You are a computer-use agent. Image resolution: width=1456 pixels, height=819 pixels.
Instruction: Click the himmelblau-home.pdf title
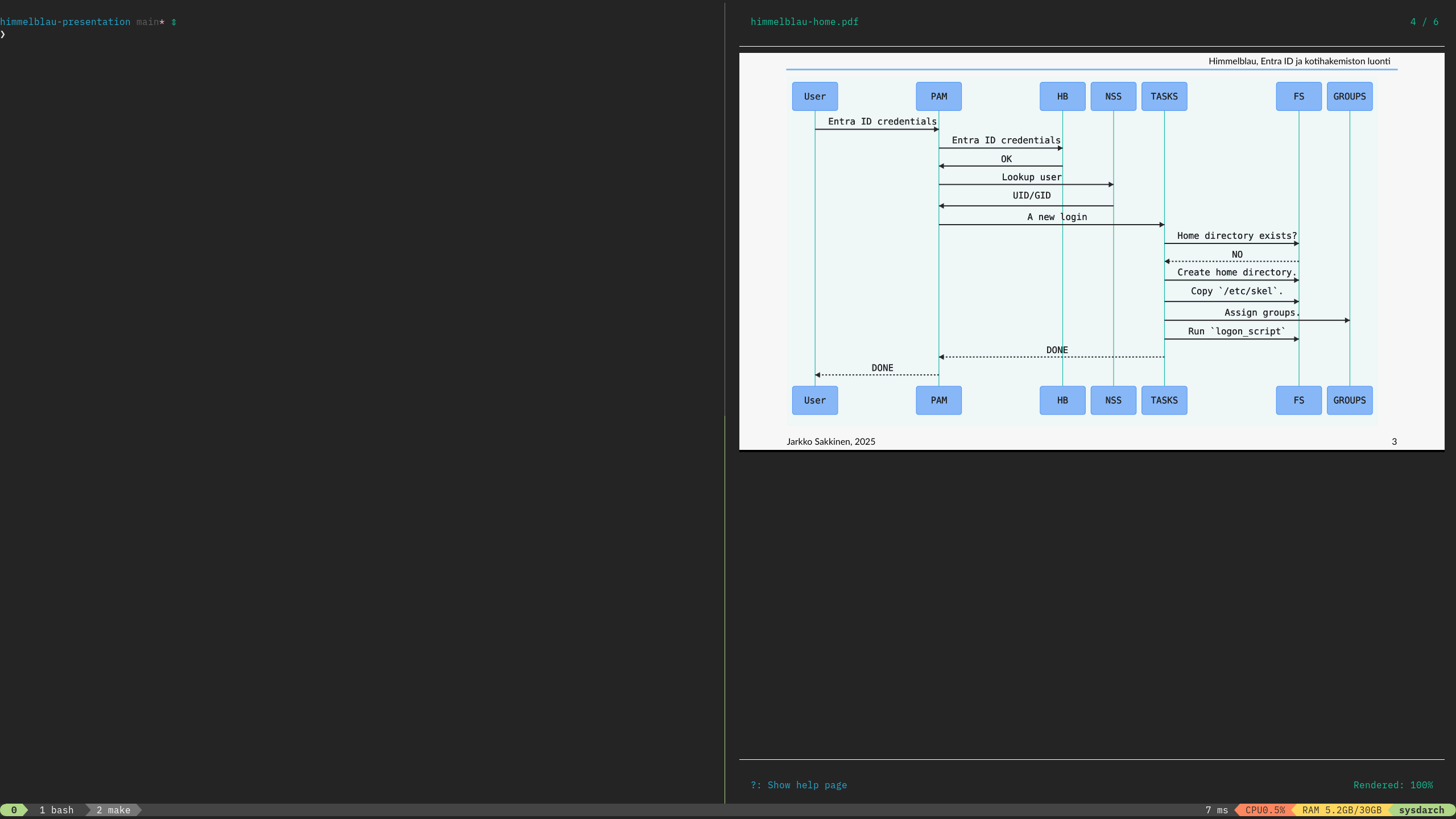(804, 22)
